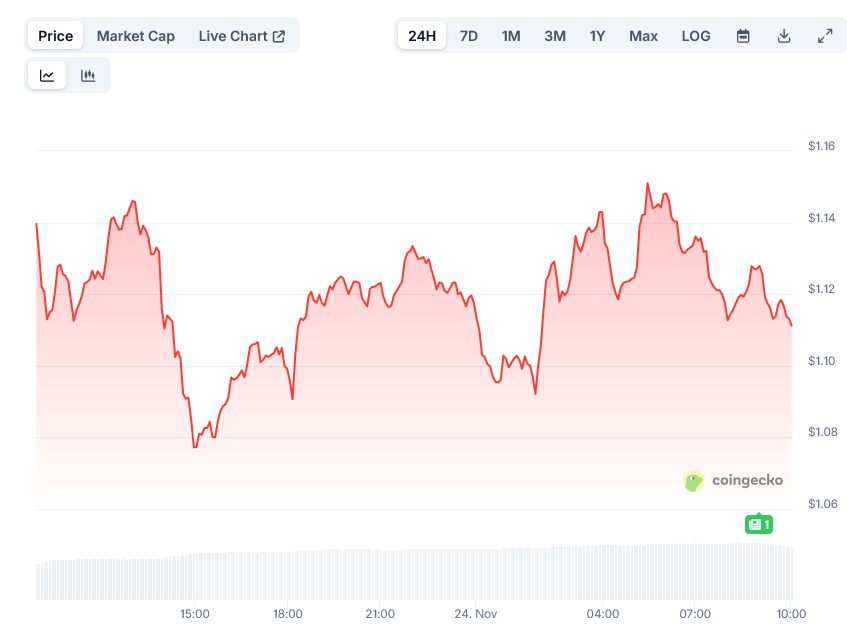Select the Price tab
This screenshot has width=847, height=631.
coord(55,35)
